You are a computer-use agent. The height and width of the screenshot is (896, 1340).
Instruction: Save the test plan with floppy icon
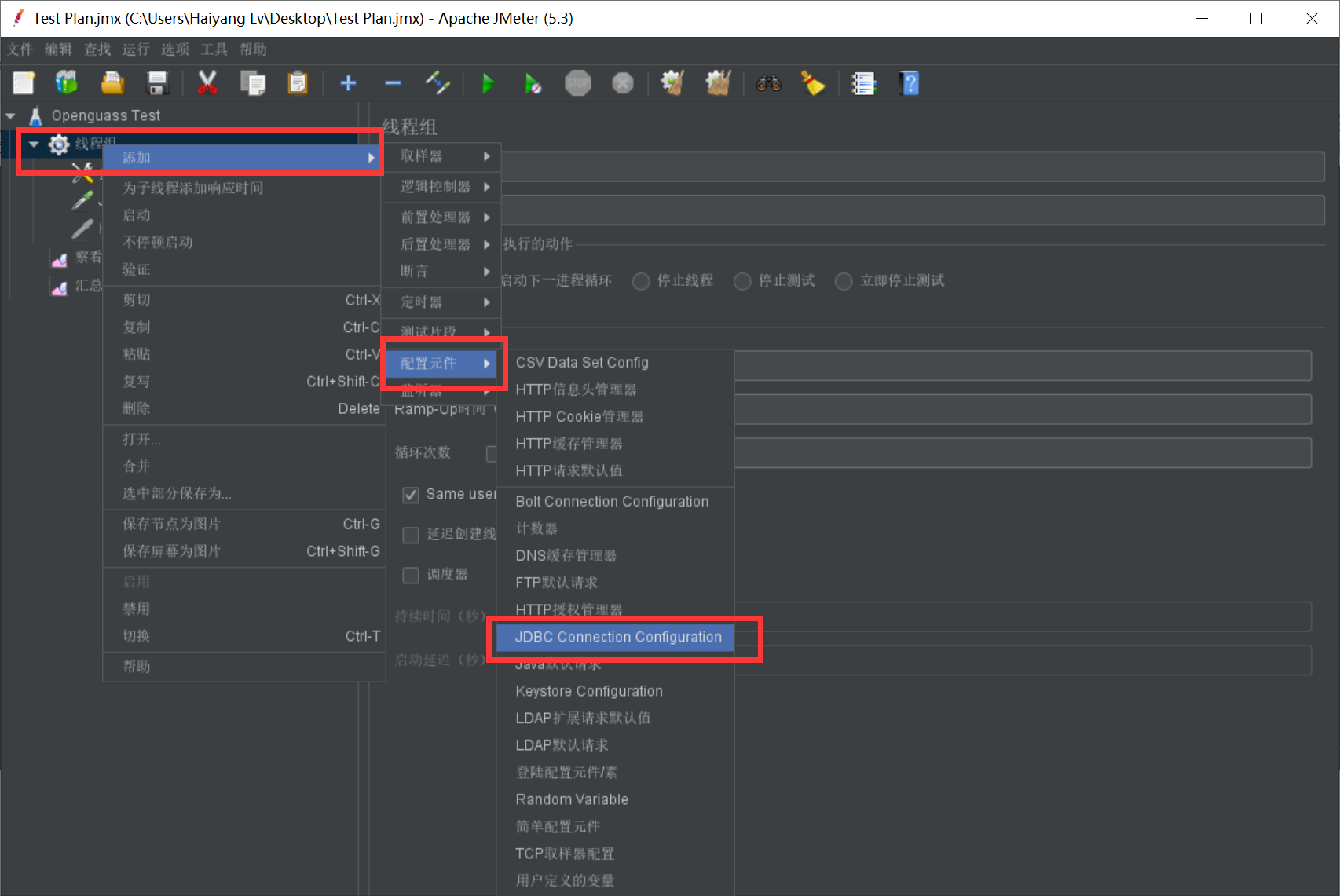[x=158, y=82]
